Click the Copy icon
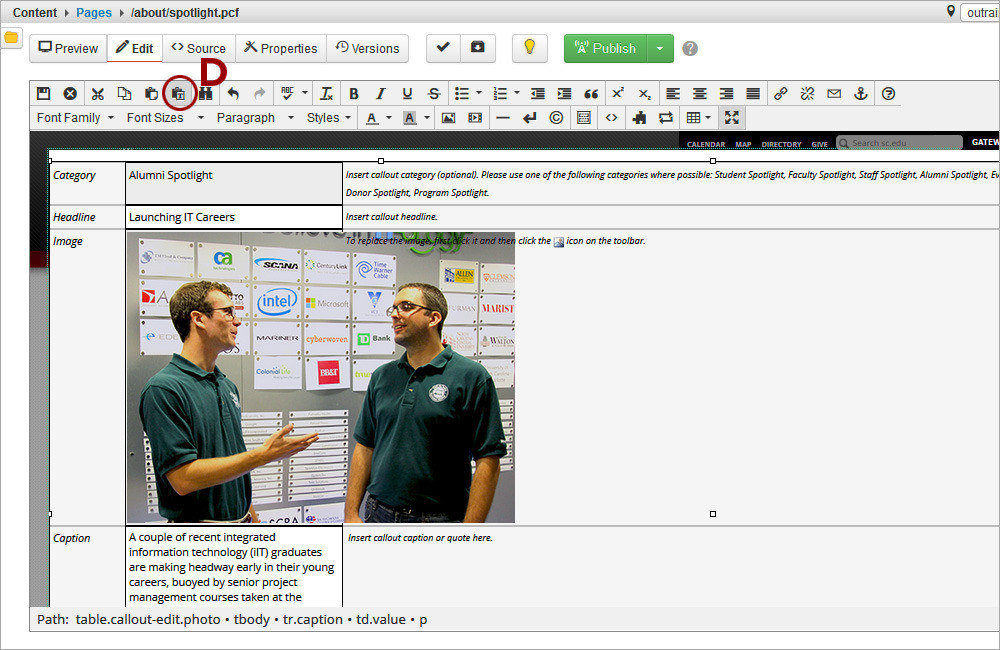This screenshot has width=1000, height=650. (x=124, y=94)
